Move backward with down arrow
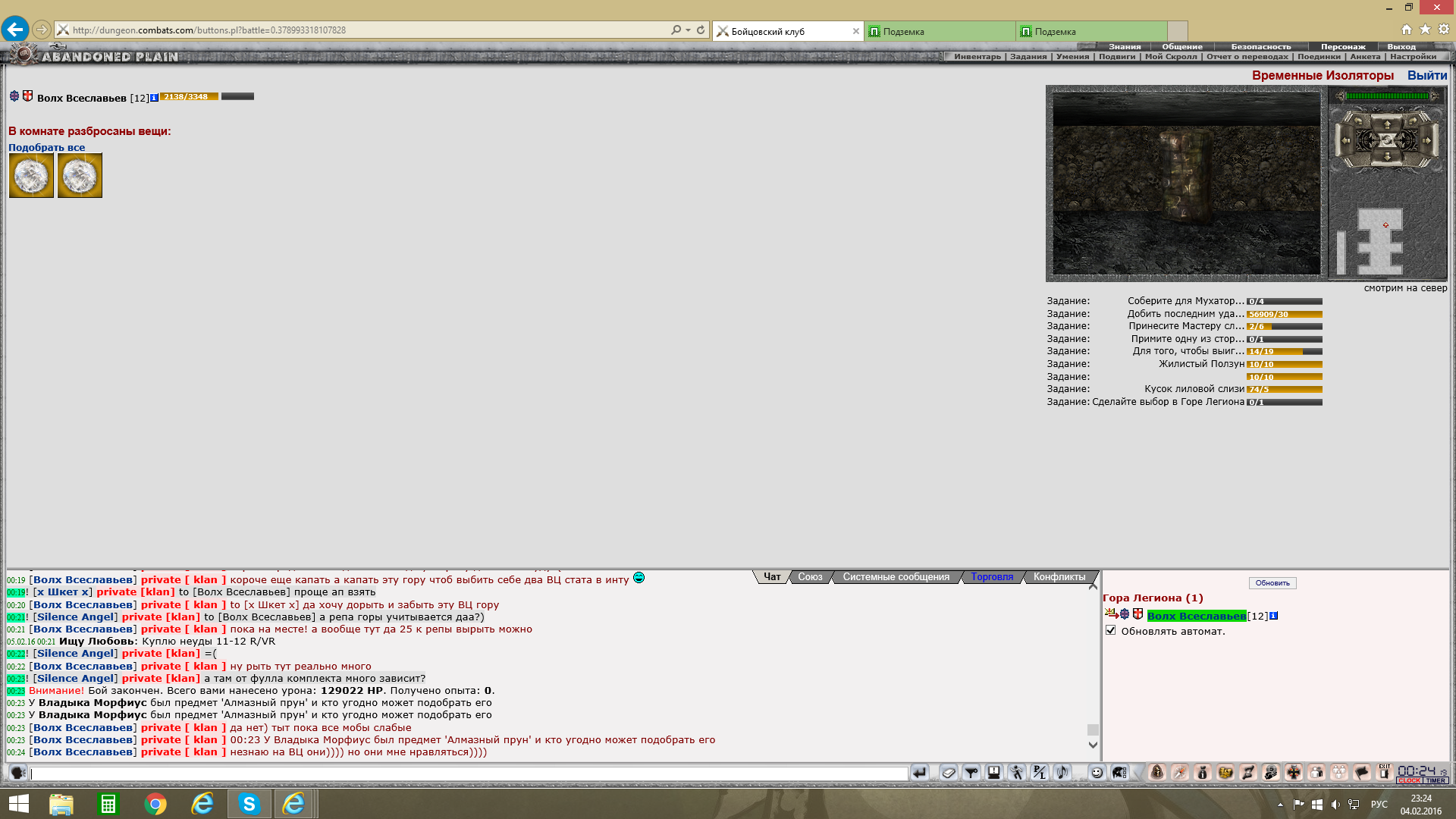Viewport: 1456px width, 819px height. [x=1387, y=158]
